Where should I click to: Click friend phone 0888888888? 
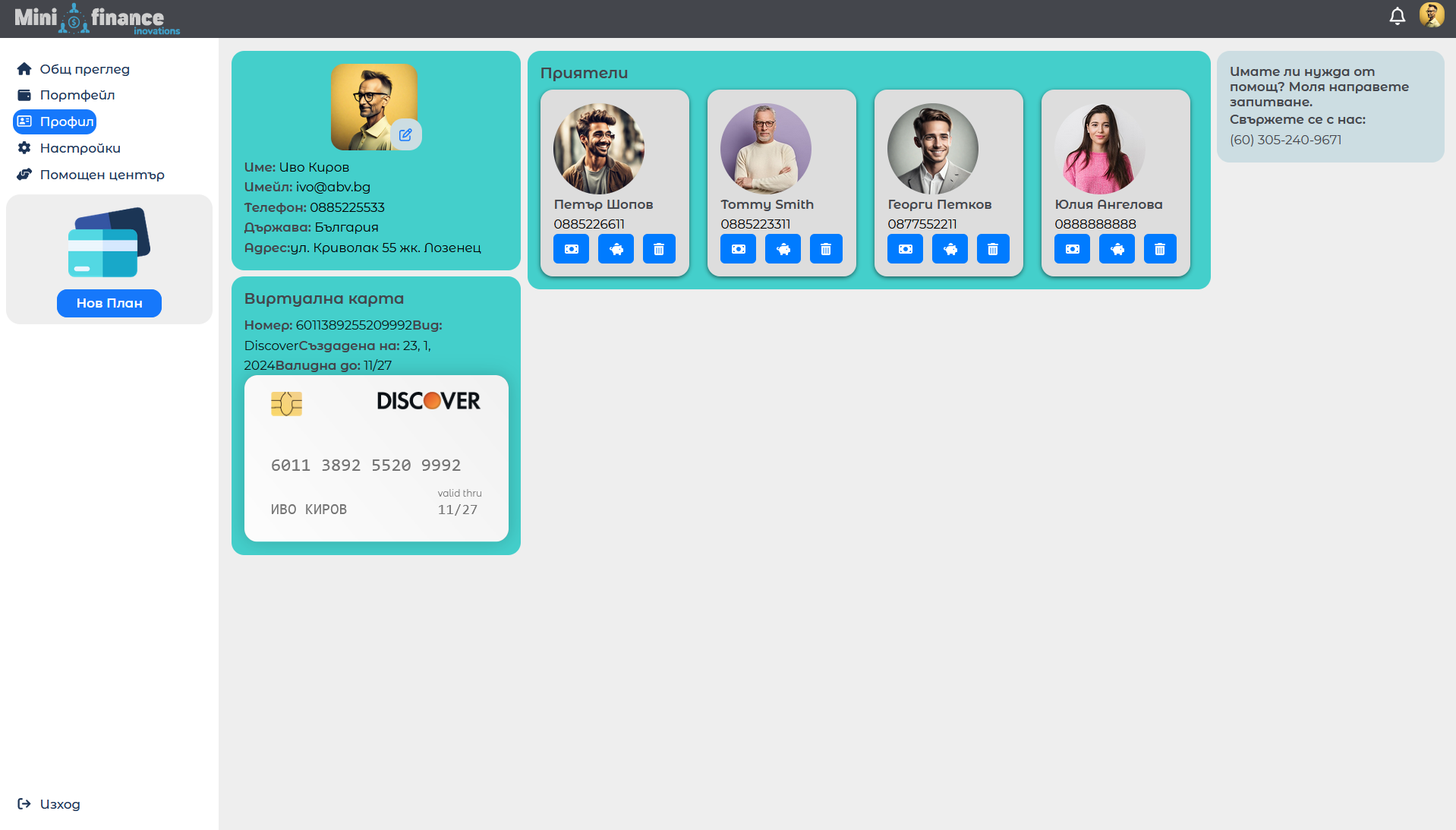1095,224
